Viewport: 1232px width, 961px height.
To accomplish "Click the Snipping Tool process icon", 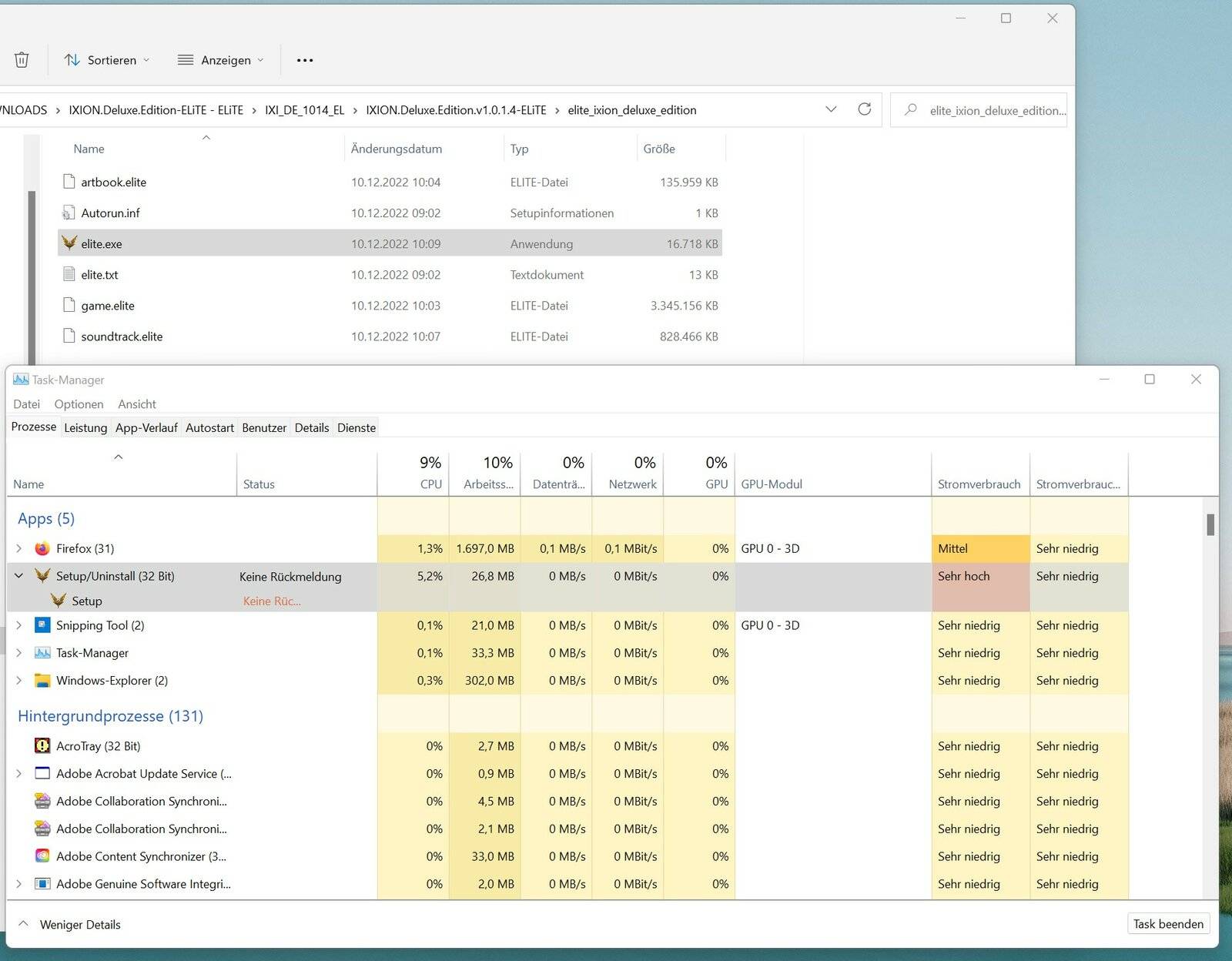I will point(42,625).
